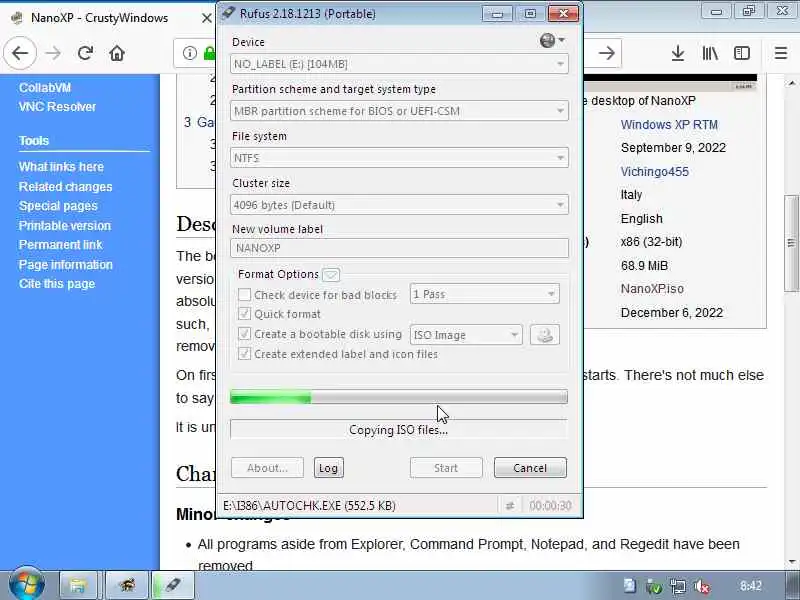Click the muted volume tray icon

[702, 587]
